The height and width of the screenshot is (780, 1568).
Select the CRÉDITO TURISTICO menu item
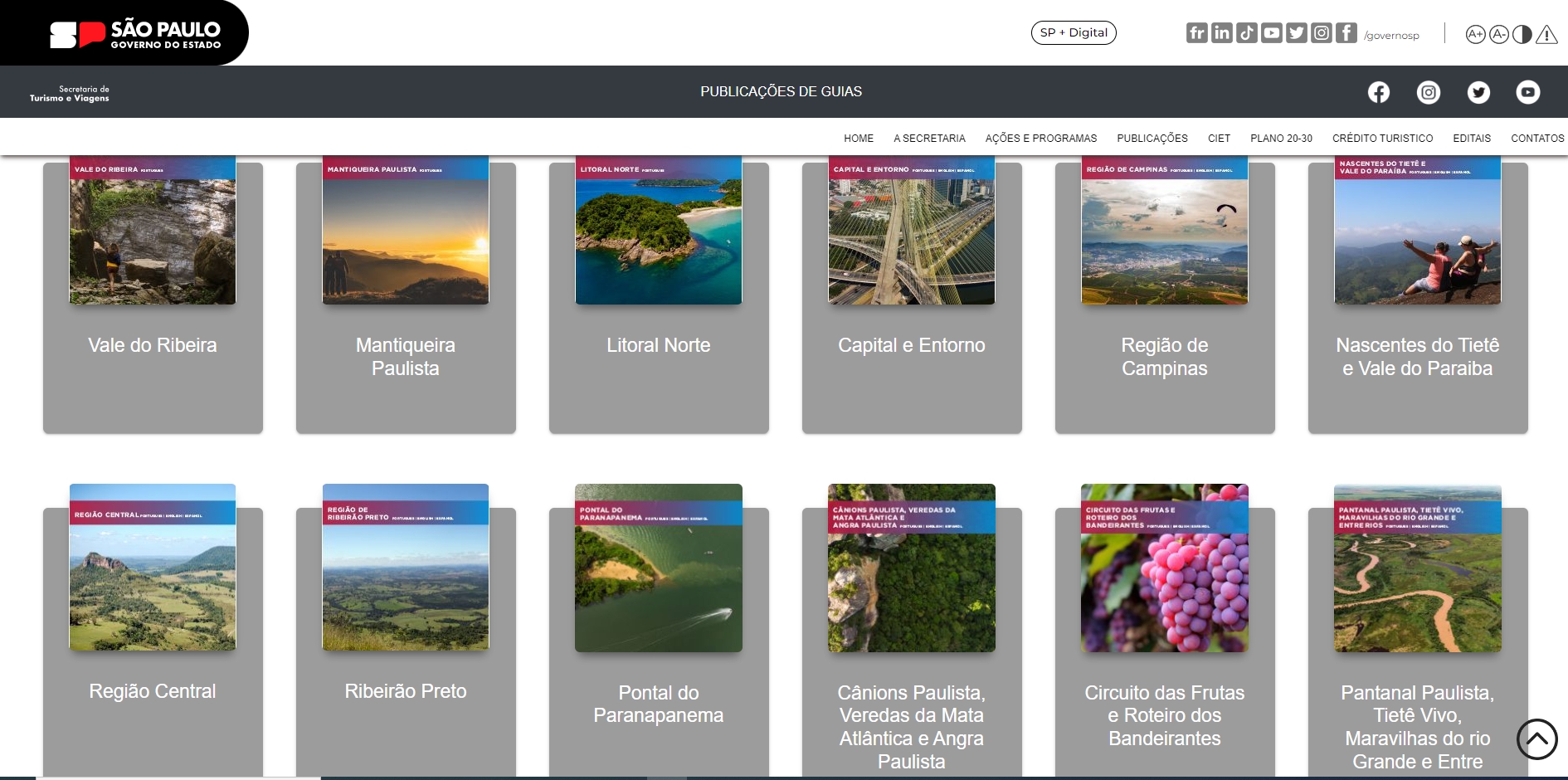point(1382,139)
